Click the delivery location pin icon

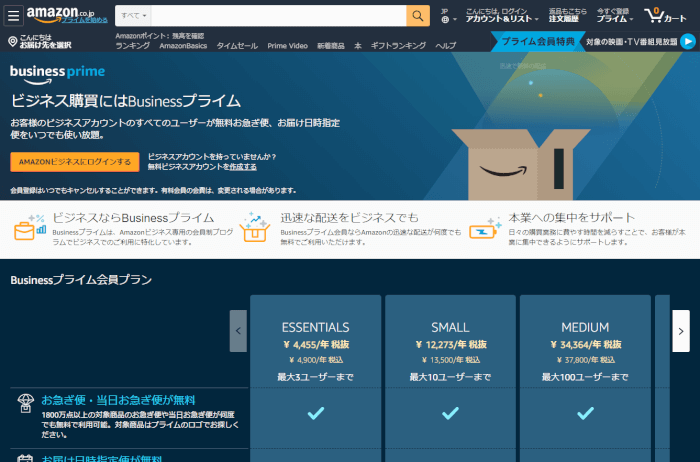point(12,41)
